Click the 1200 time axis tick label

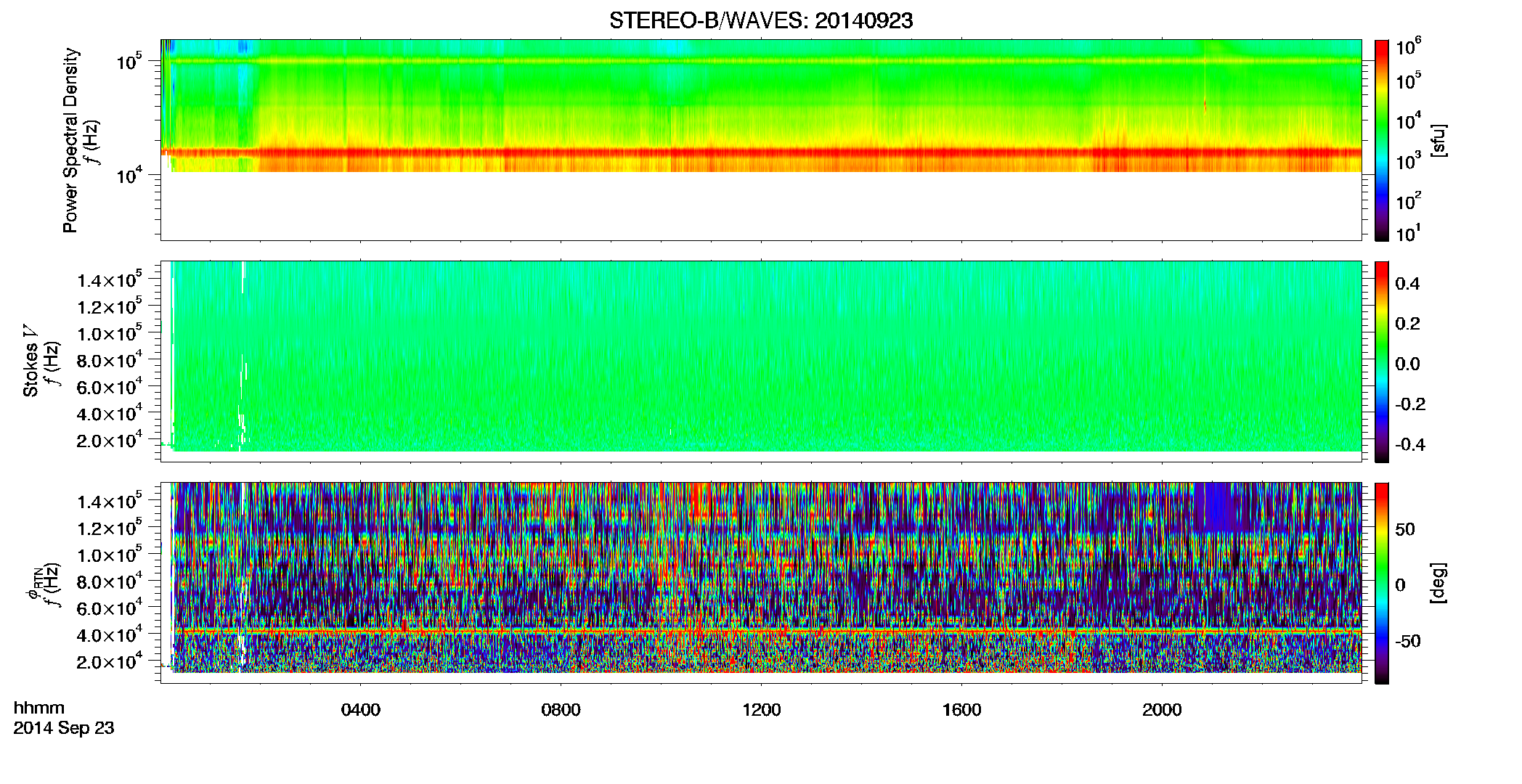(x=761, y=710)
